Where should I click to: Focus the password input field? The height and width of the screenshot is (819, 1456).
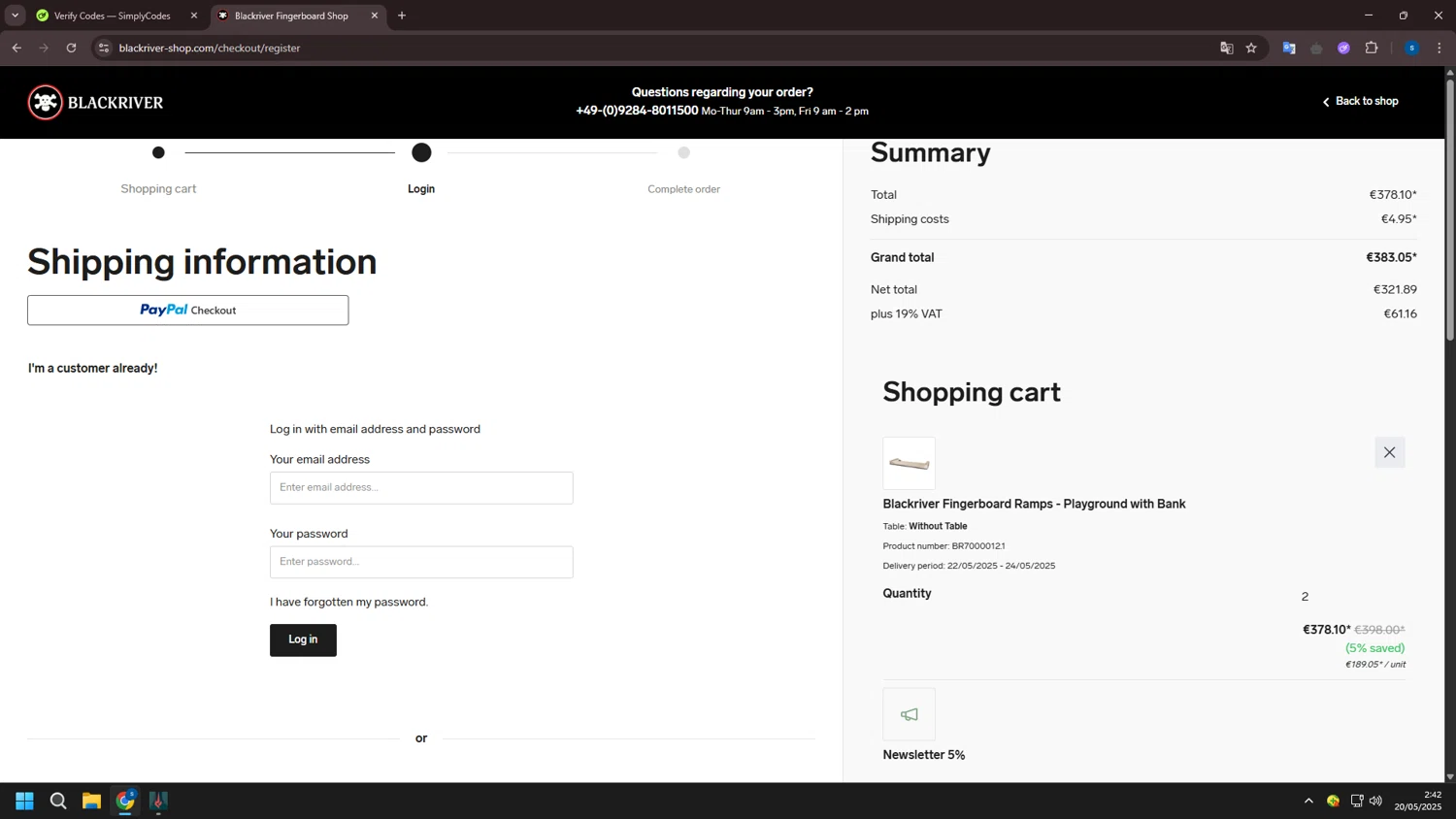tap(421, 562)
